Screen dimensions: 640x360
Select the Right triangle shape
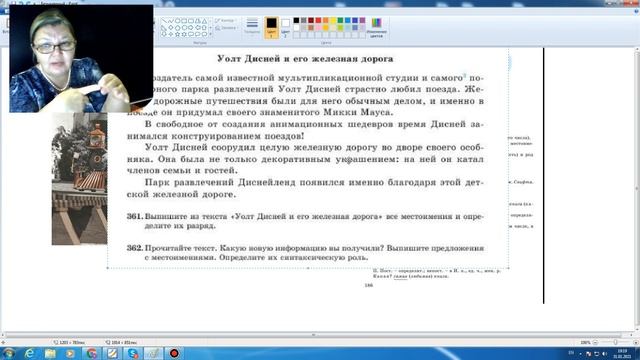[x=164, y=27]
